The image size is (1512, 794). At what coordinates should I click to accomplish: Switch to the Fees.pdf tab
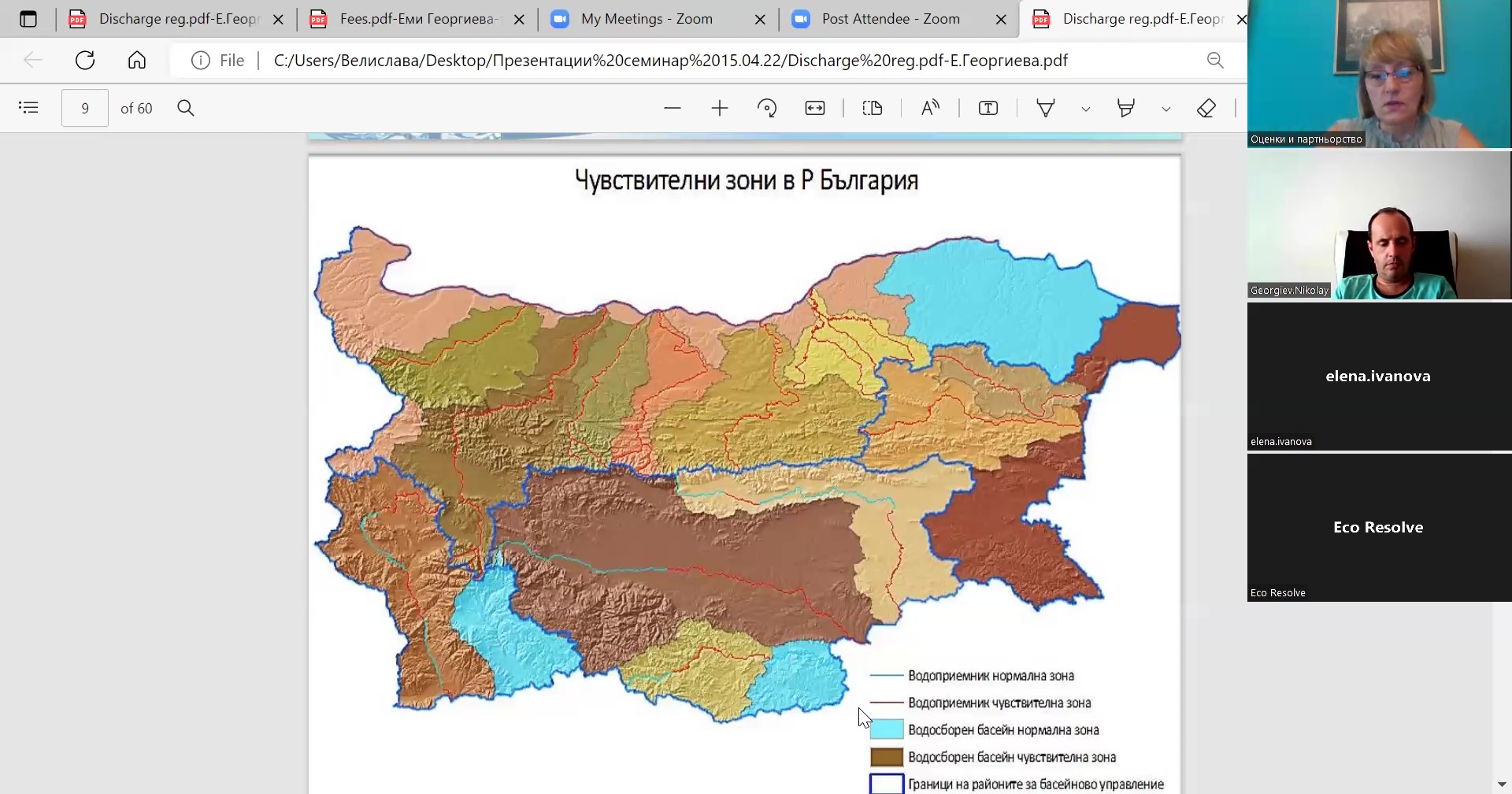click(x=416, y=19)
